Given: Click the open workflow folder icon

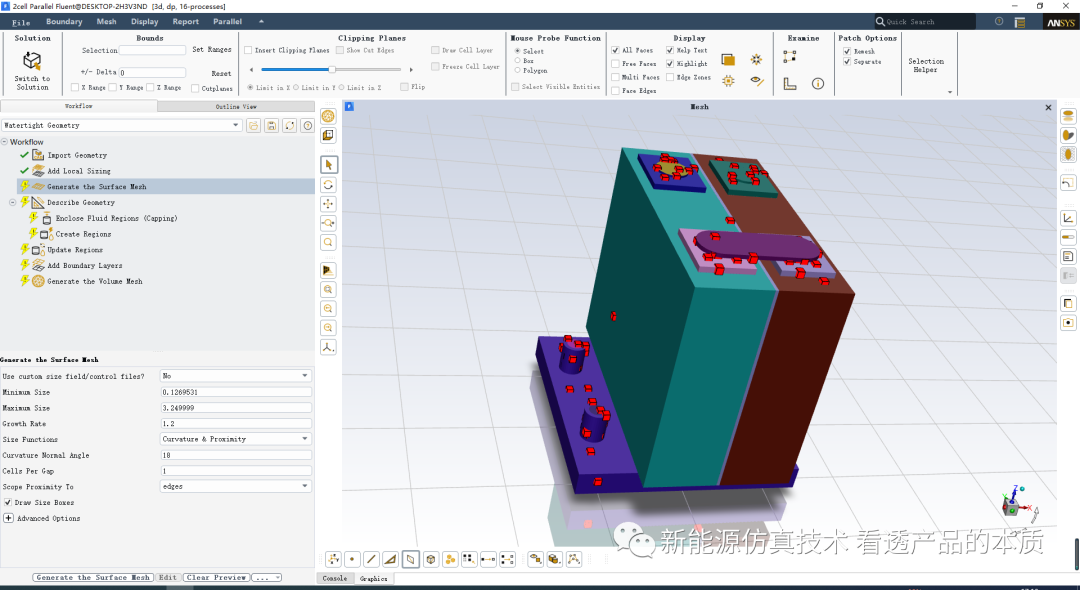Looking at the screenshot, I should (x=254, y=126).
